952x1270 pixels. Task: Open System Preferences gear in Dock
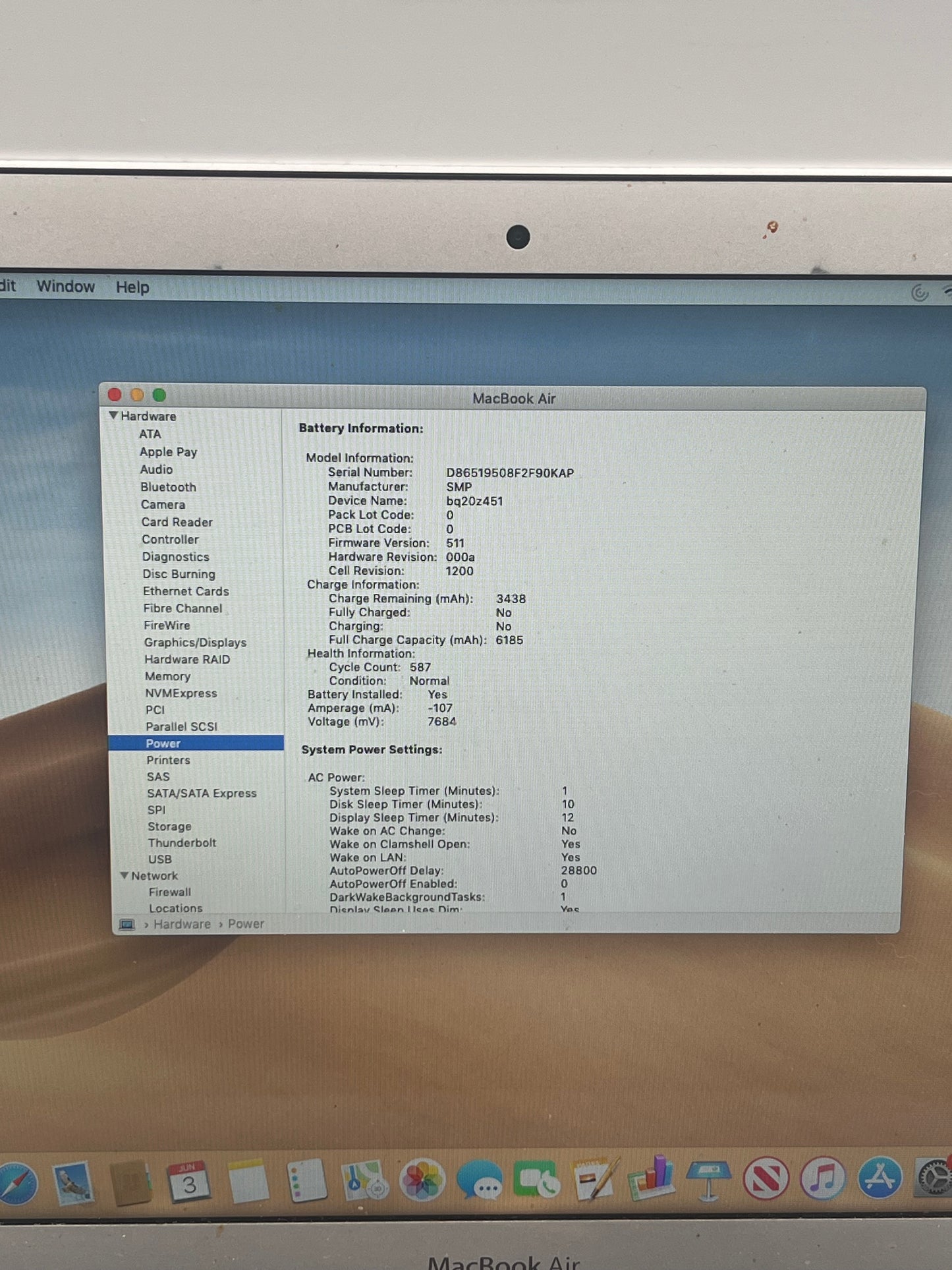click(x=934, y=1178)
